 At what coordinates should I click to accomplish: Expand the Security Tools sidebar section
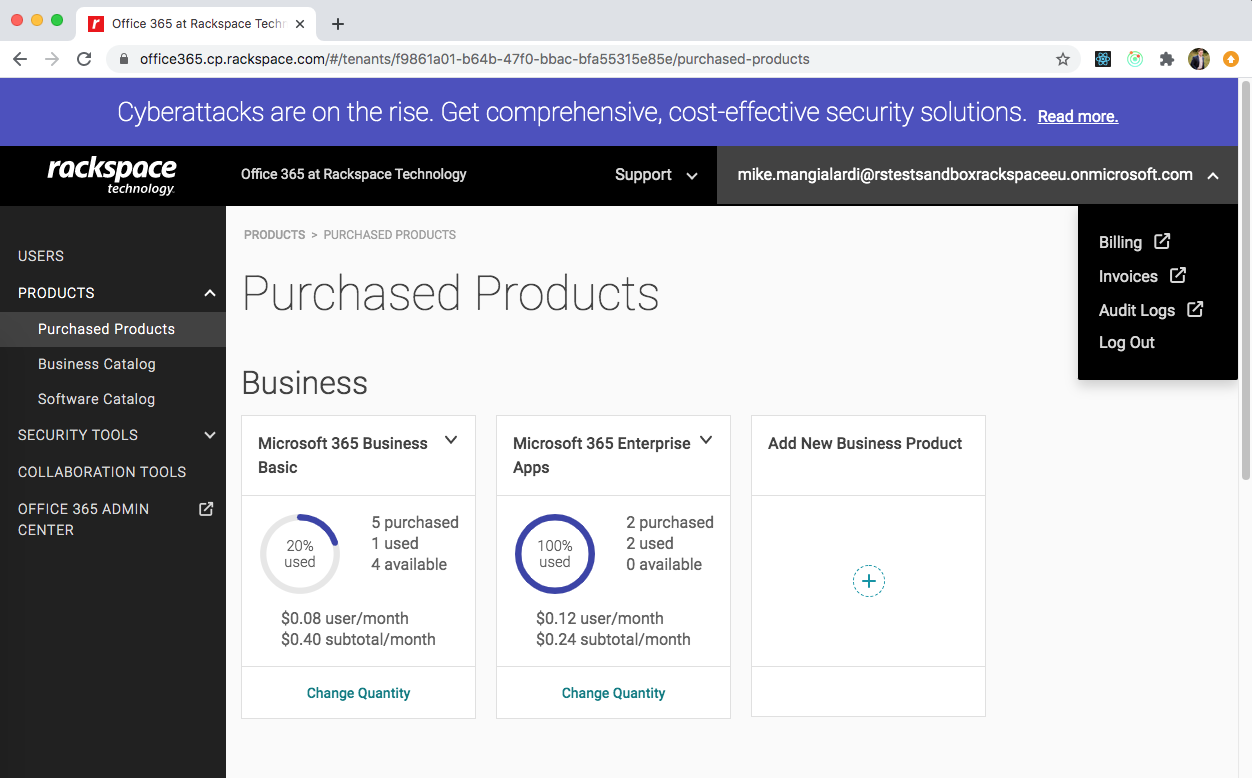209,435
